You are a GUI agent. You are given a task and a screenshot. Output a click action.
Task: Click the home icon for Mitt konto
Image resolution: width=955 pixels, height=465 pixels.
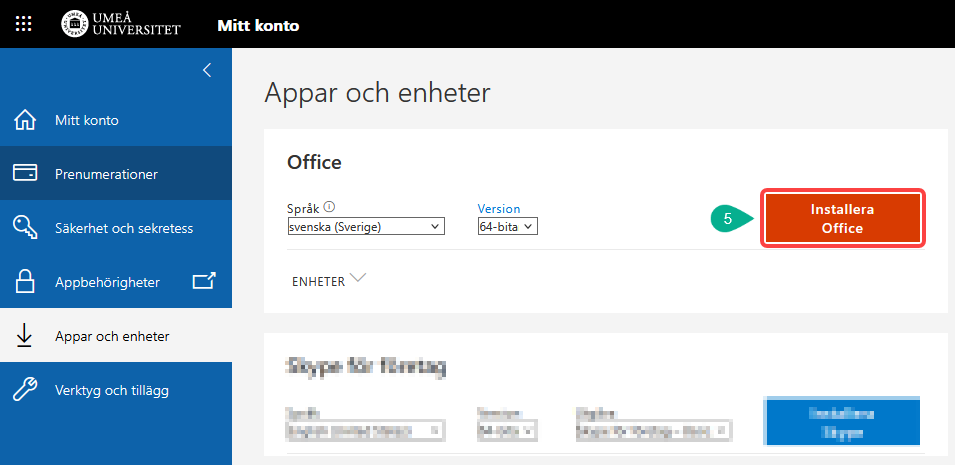pos(25,120)
